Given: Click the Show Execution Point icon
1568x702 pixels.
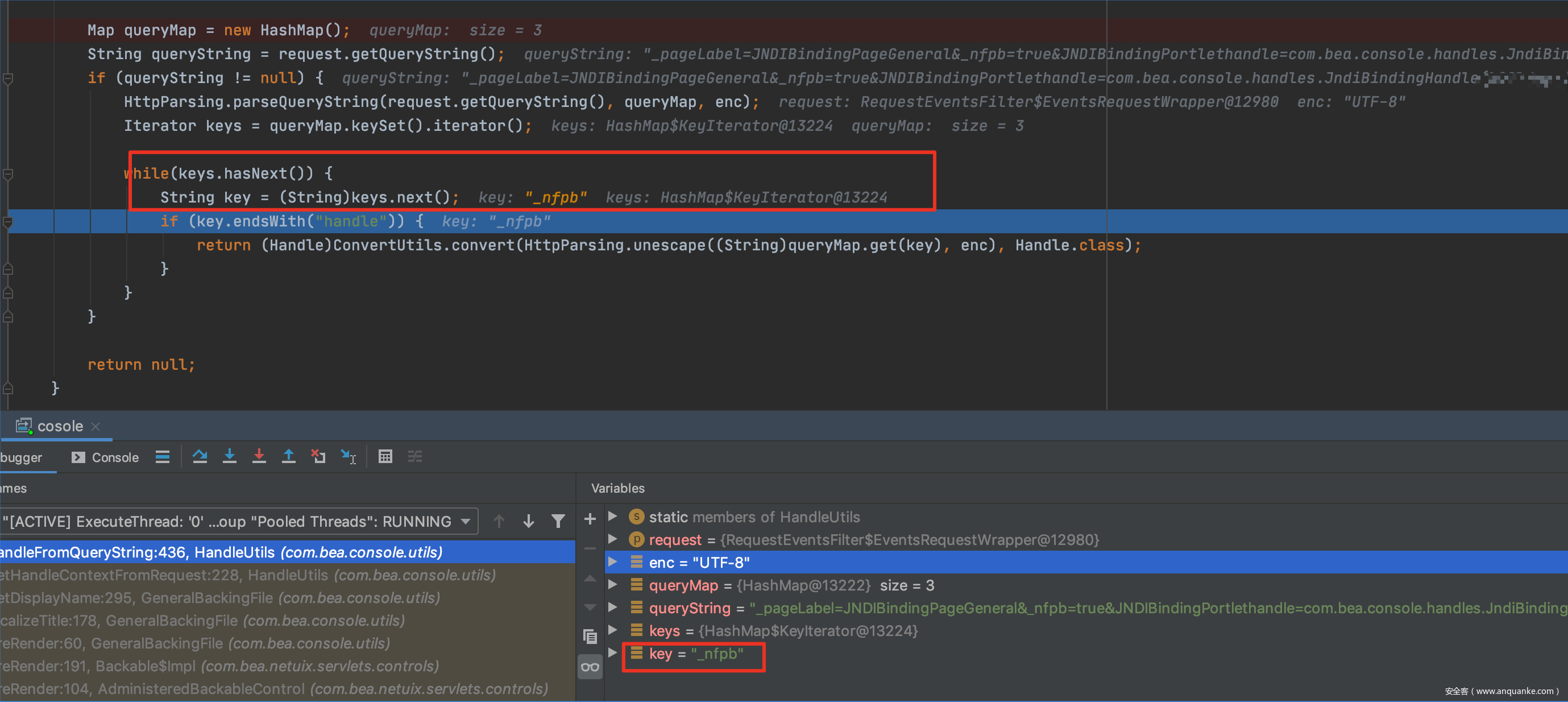Looking at the screenshot, I should pyautogui.click(x=163, y=457).
